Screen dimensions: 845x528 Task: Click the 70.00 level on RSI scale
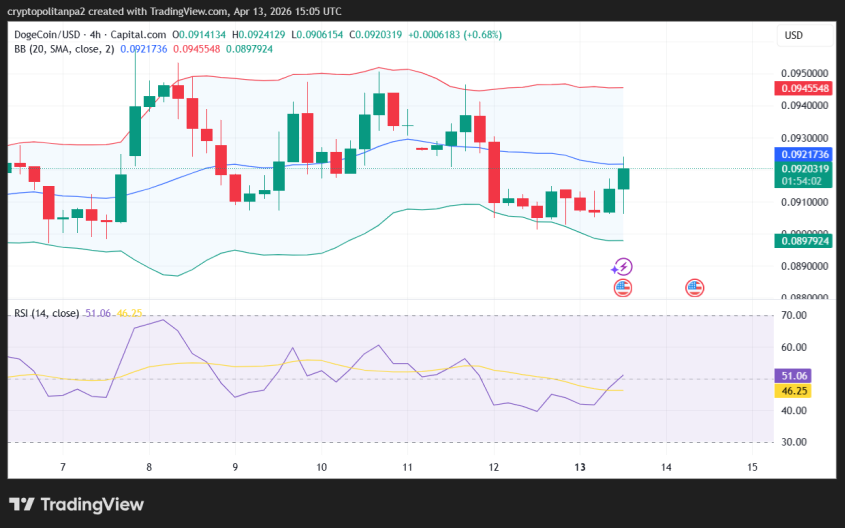click(x=793, y=316)
